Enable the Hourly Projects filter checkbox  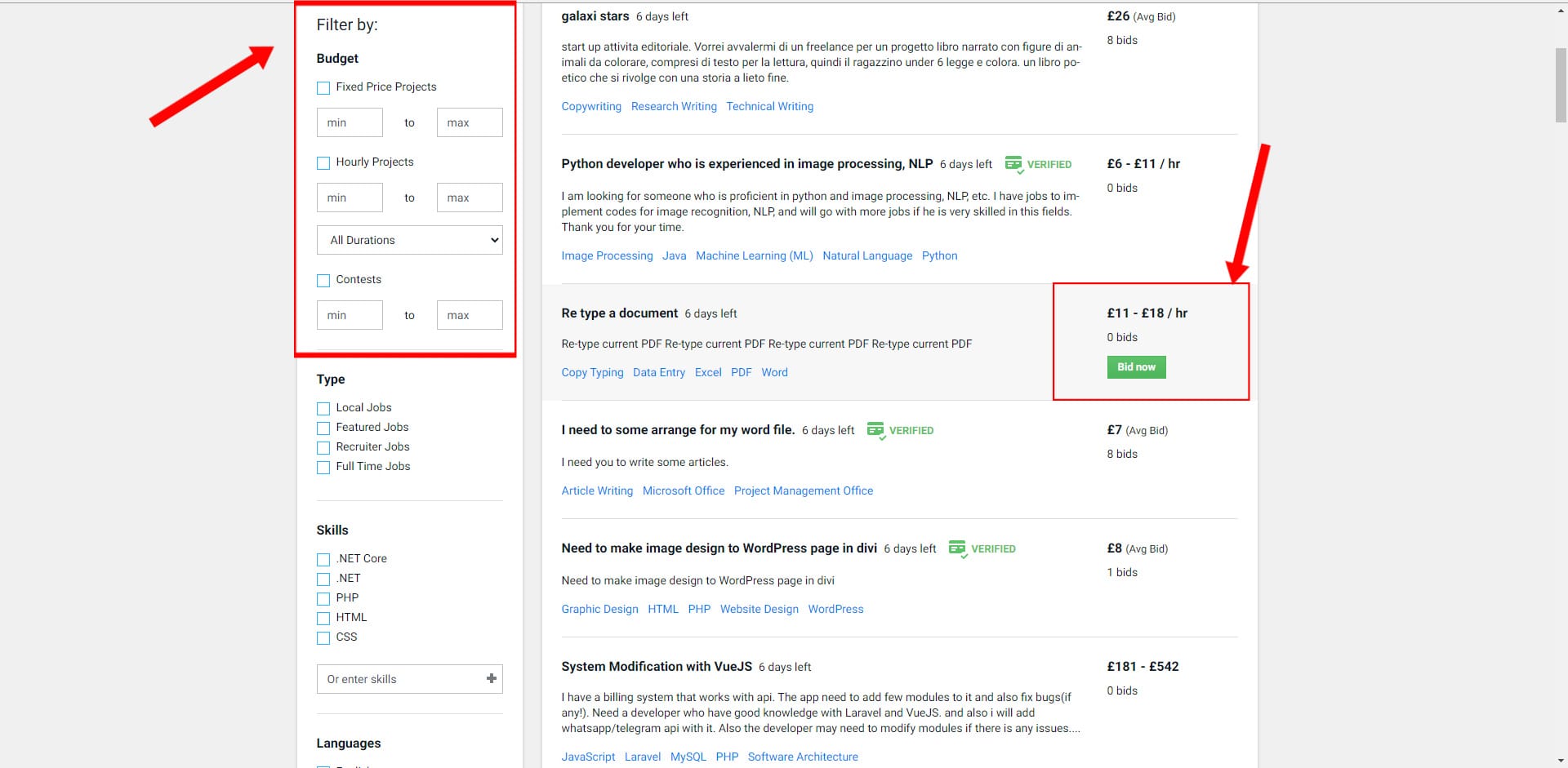pyautogui.click(x=323, y=162)
